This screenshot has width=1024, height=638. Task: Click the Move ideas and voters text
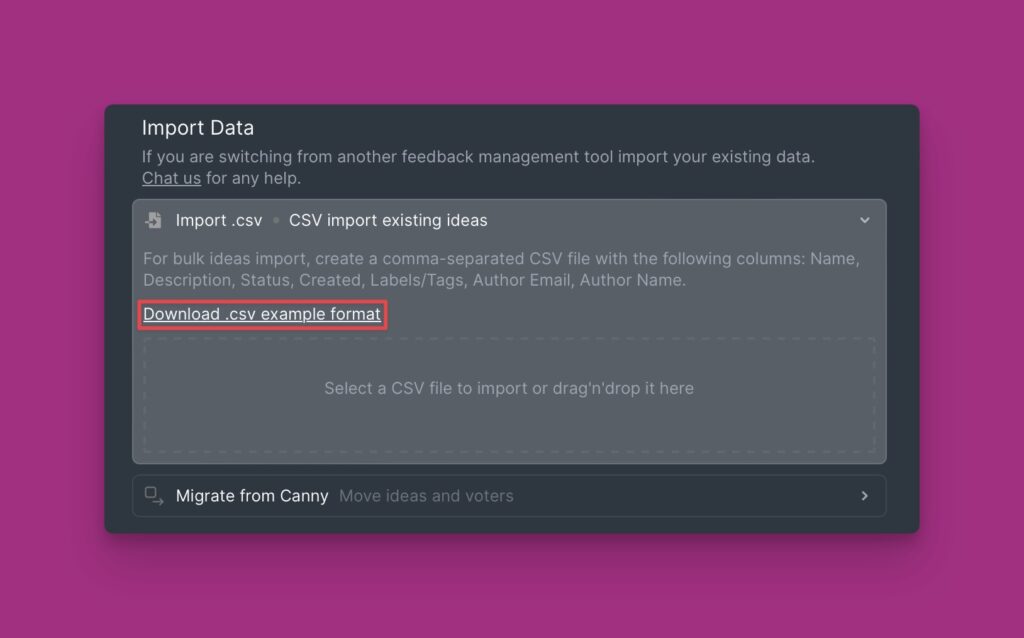click(x=427, y=496)
